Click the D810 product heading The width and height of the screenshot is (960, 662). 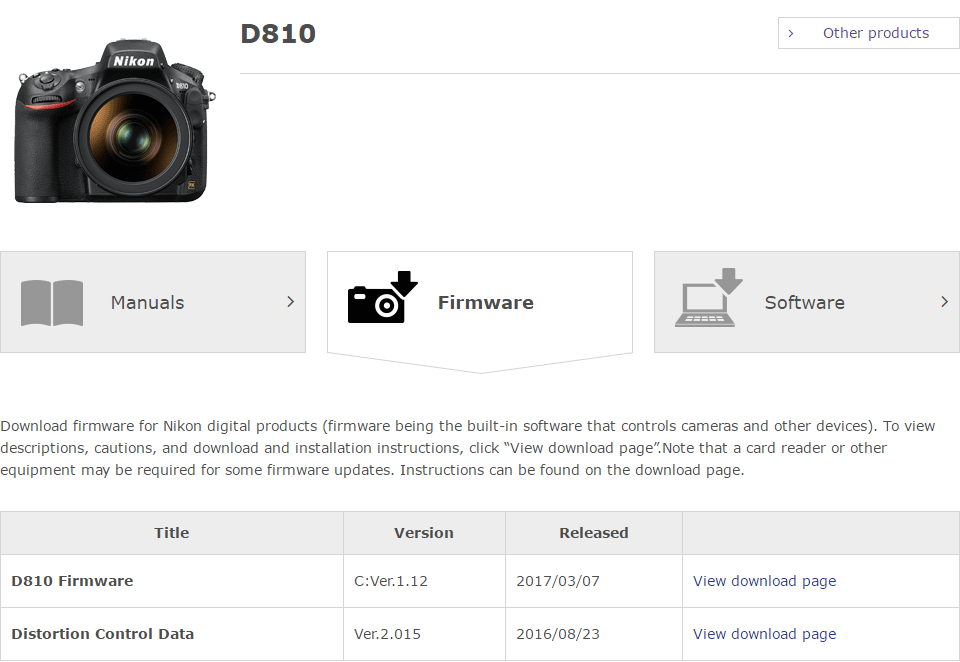[x=278, y=34]
